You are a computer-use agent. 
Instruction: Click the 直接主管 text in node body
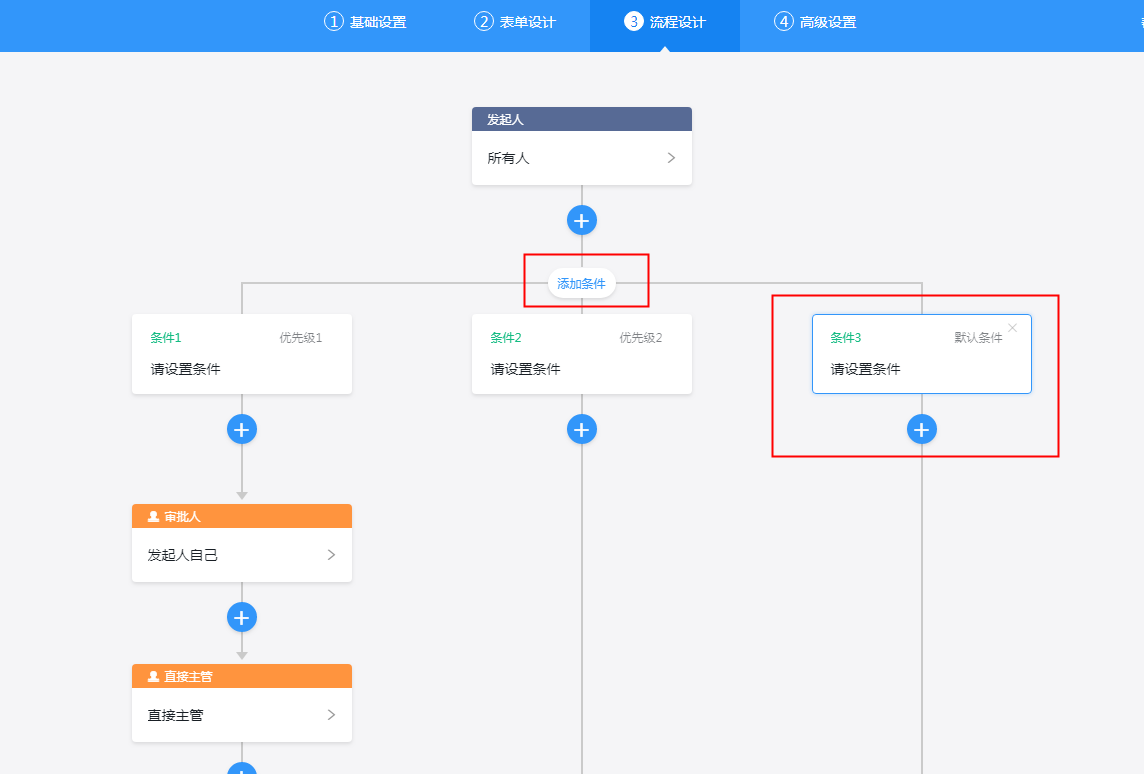coord(175,715)
